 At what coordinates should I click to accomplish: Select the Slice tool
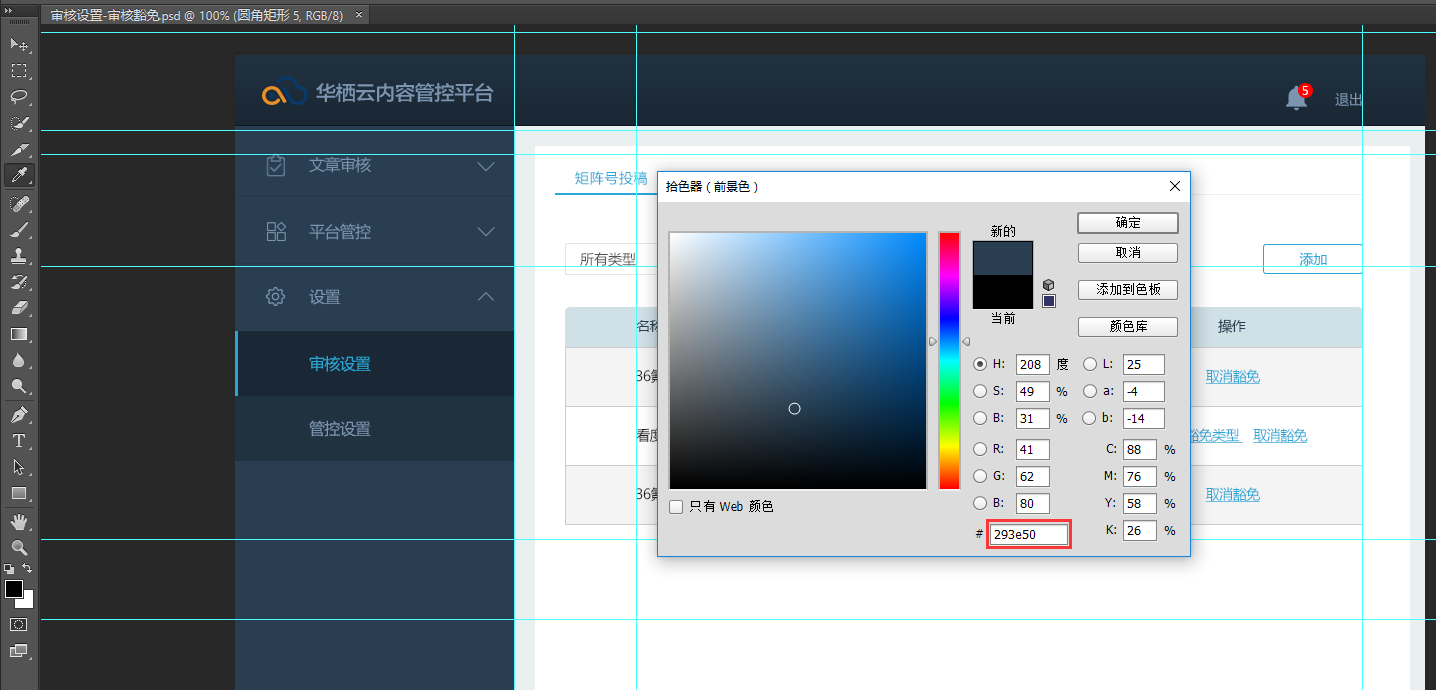click(19, 149)
